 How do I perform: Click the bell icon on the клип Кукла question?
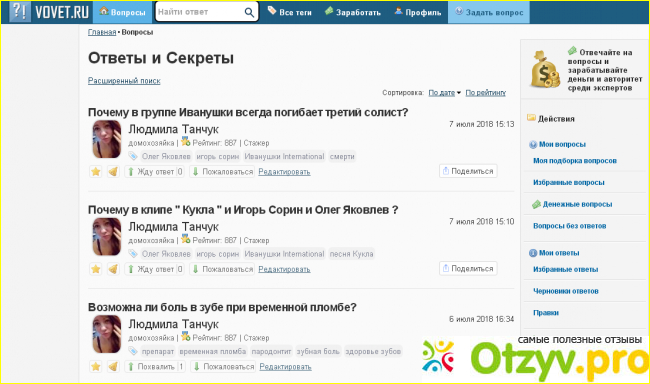(x=113, y=269)
